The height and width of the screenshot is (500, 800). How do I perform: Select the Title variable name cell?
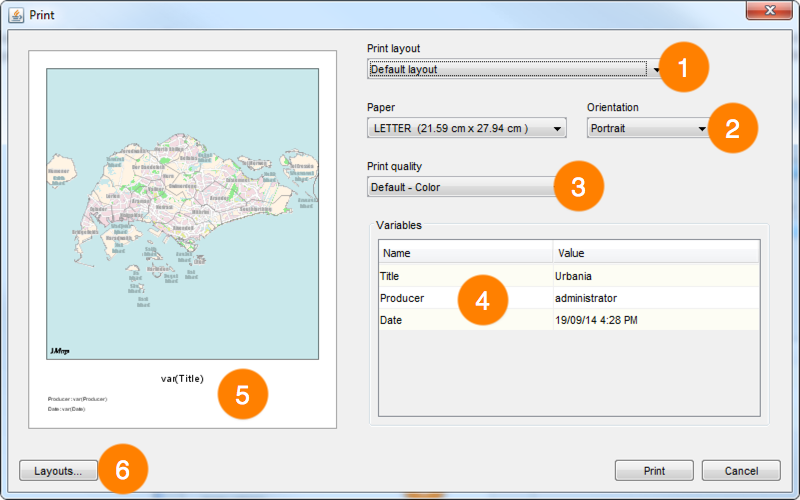(466, 276)
